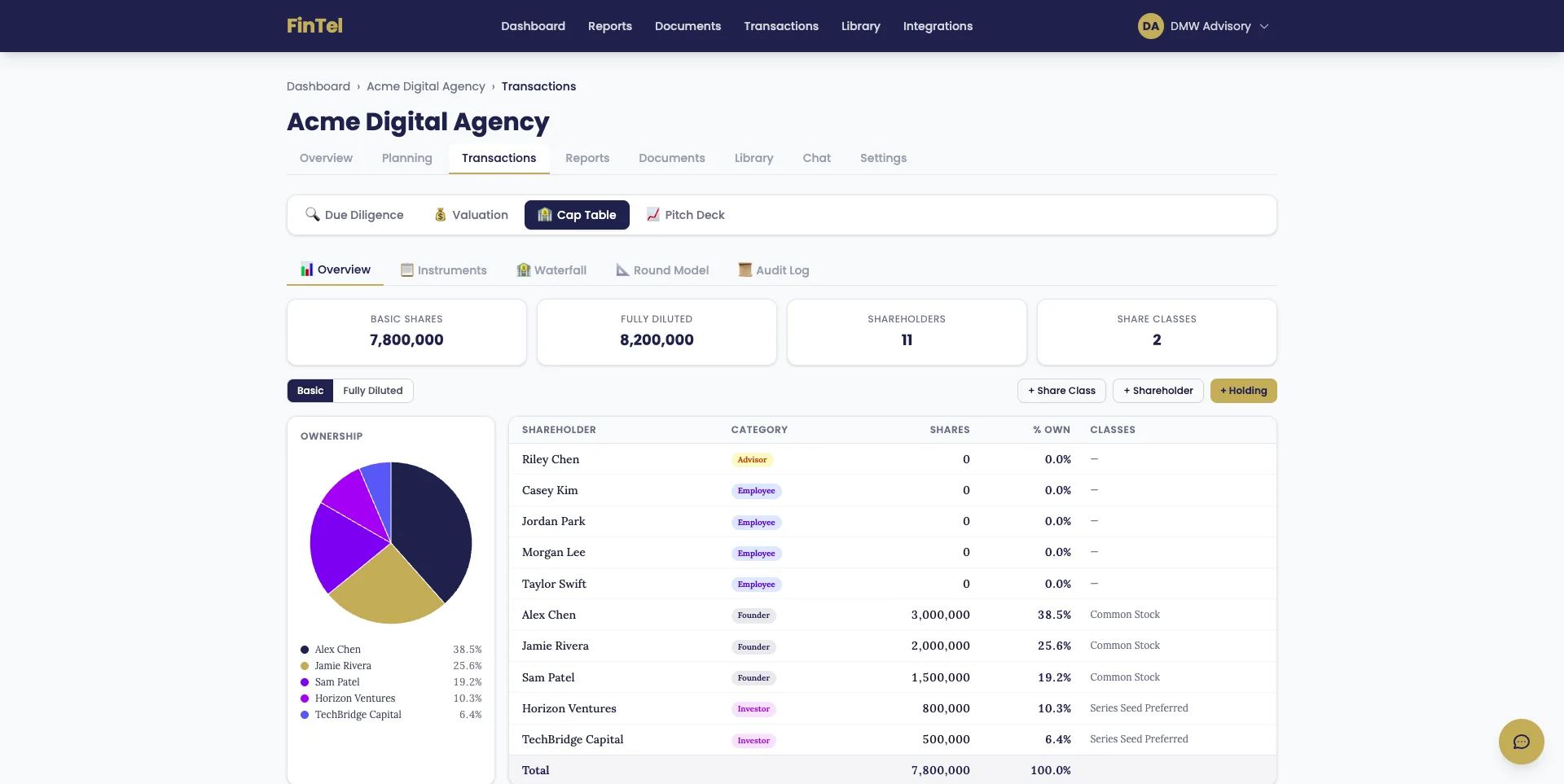
Task: Click the Audit Log scroll icon
Action: 745,270
